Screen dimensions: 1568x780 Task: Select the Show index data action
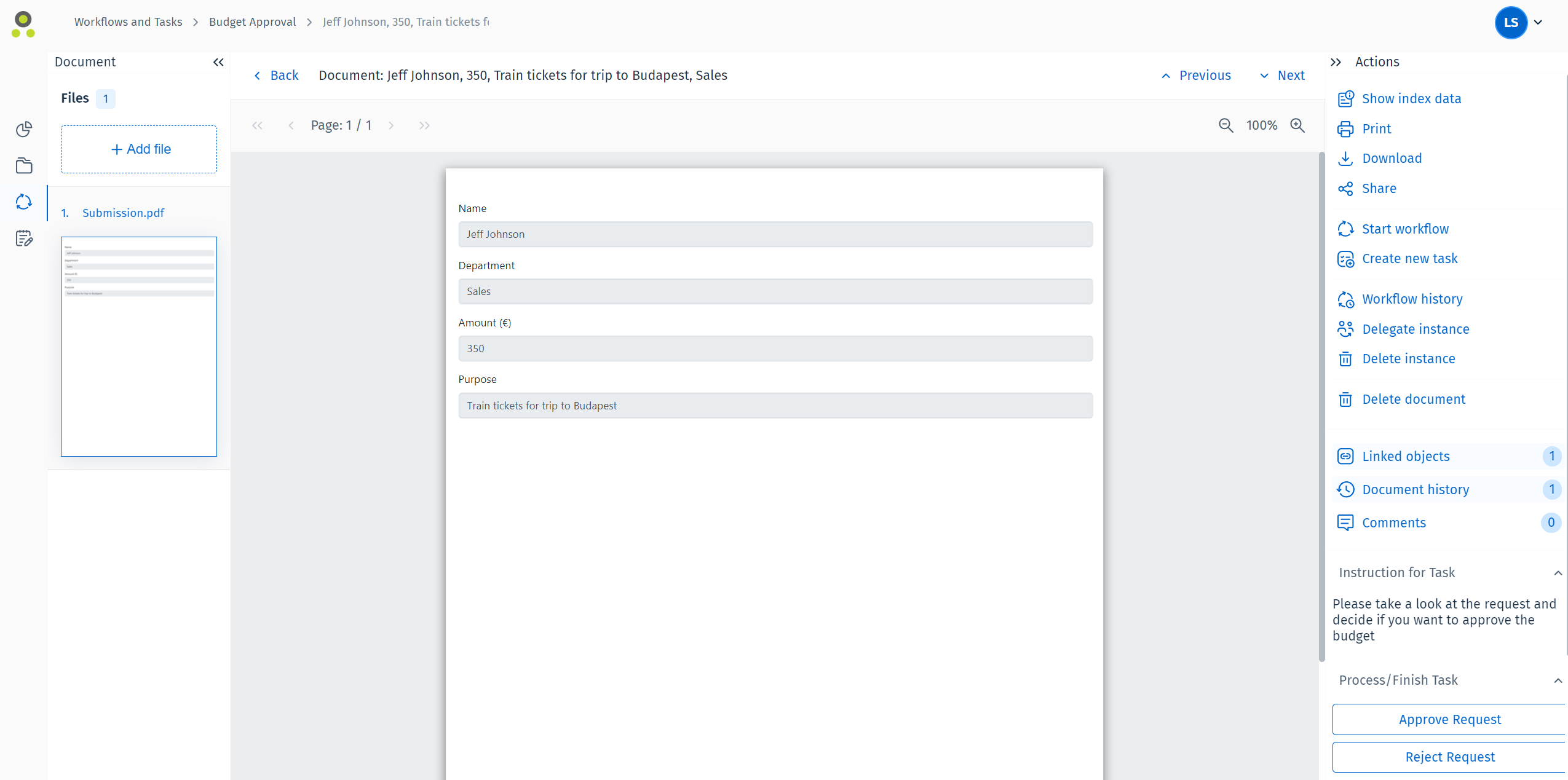point(1411,98)
